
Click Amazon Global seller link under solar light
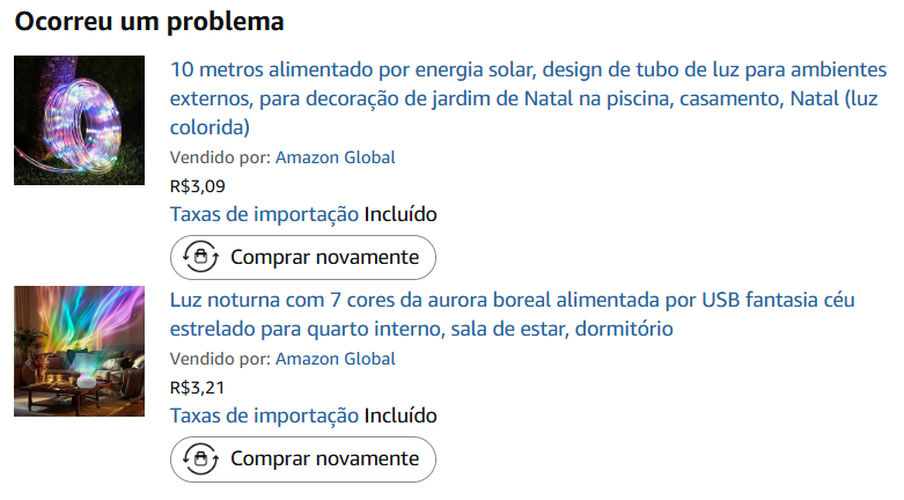tap(335, 157)
